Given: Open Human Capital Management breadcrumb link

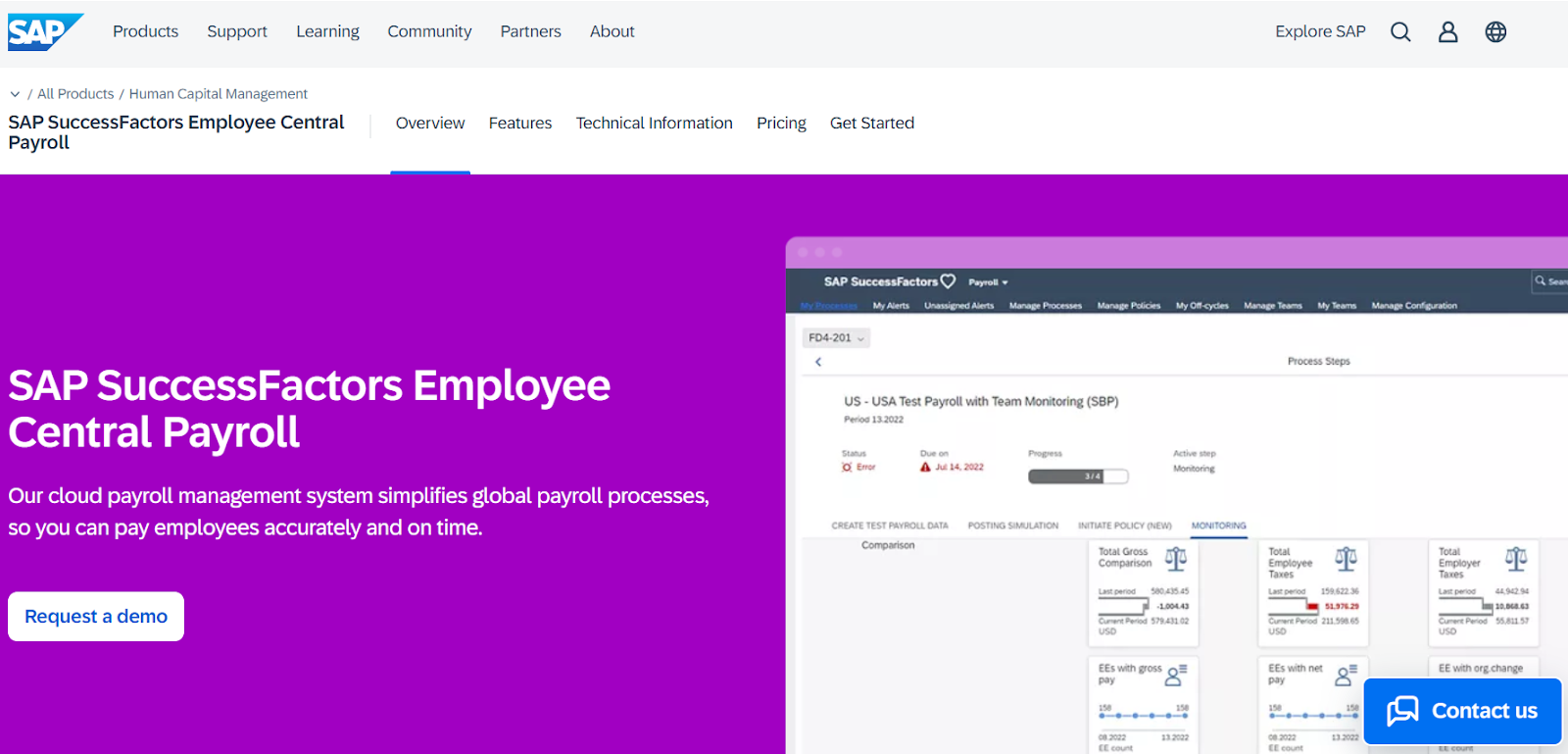Looking at the screenshot, I should (x=218, y=94).
